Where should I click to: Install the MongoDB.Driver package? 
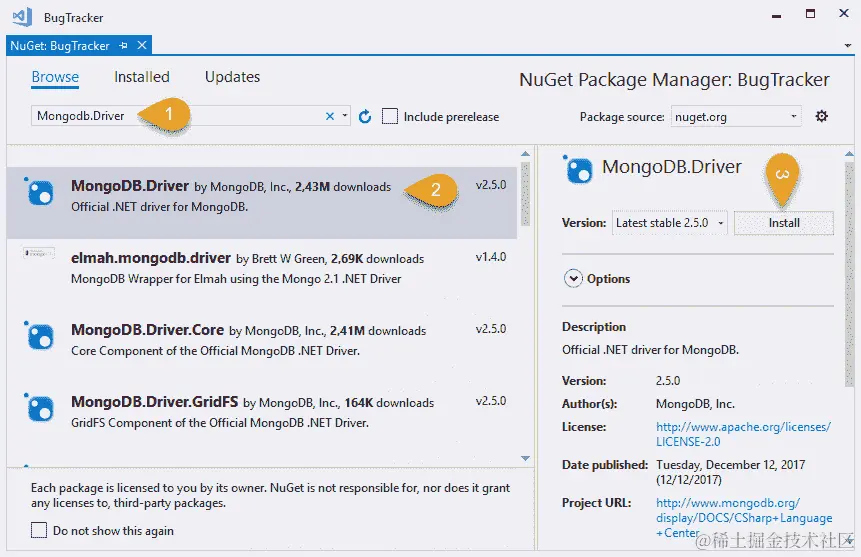pyautogui.click(x=784, y=222)
